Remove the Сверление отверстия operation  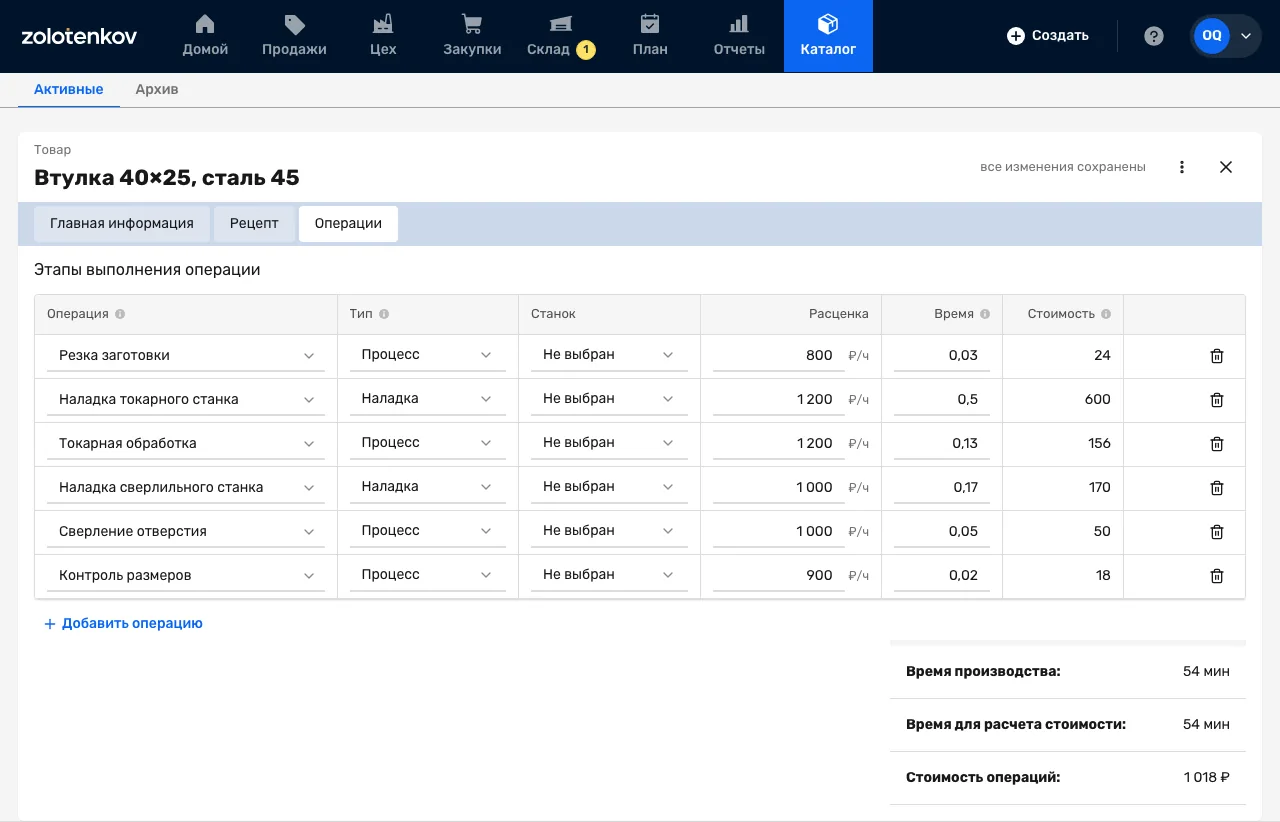tap(1217, 532)
